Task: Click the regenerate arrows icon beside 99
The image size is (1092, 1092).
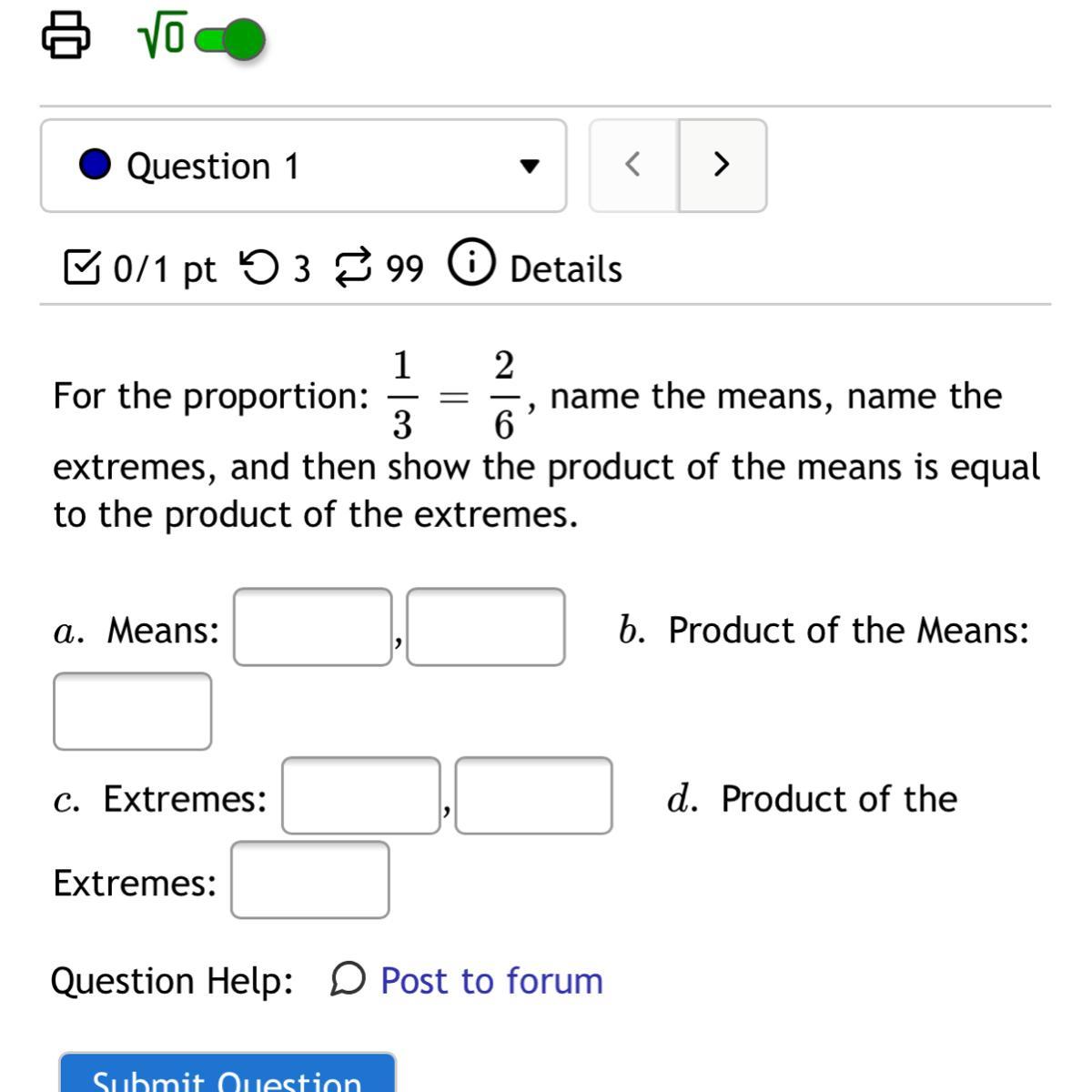Action: pos(354,268)
